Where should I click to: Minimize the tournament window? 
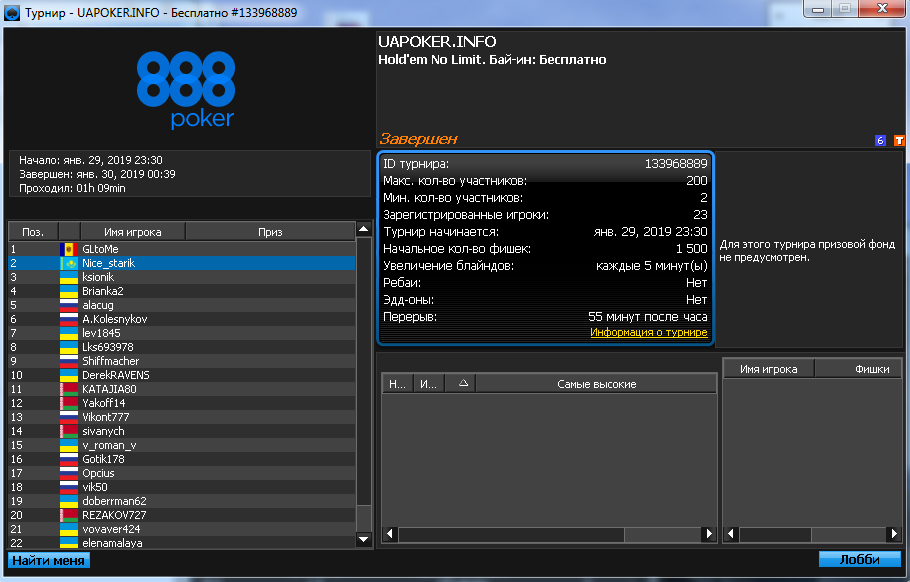click(x=818, y=9)
